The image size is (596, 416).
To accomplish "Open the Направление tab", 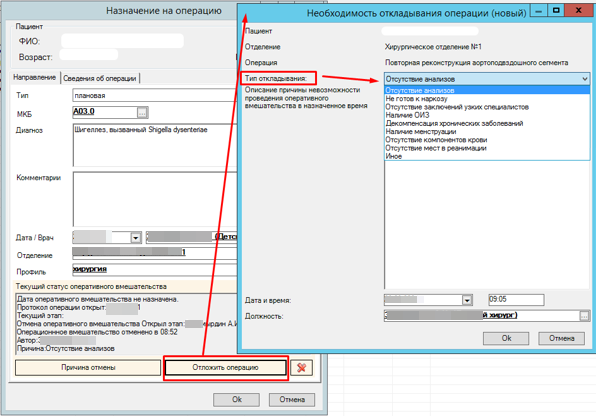I will (35, 78).
